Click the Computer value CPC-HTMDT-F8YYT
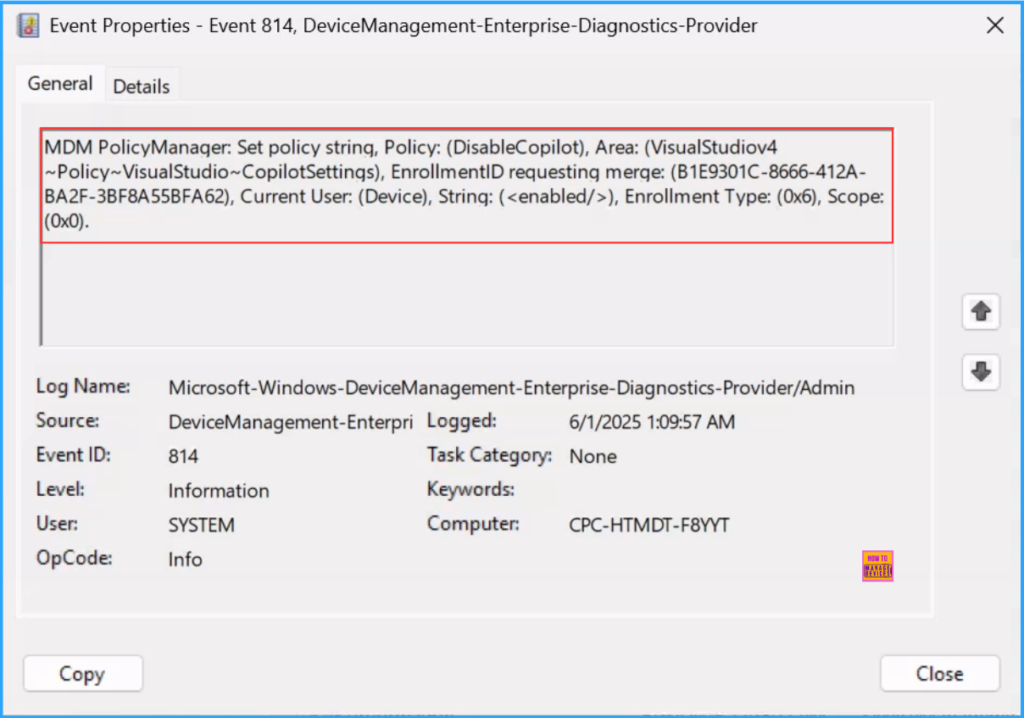This screenshot has width=1024, height=718. point(649,525)
